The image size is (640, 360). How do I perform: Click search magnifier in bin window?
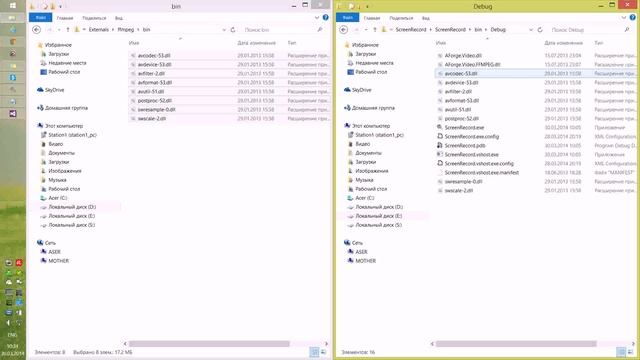pos(320,30)
